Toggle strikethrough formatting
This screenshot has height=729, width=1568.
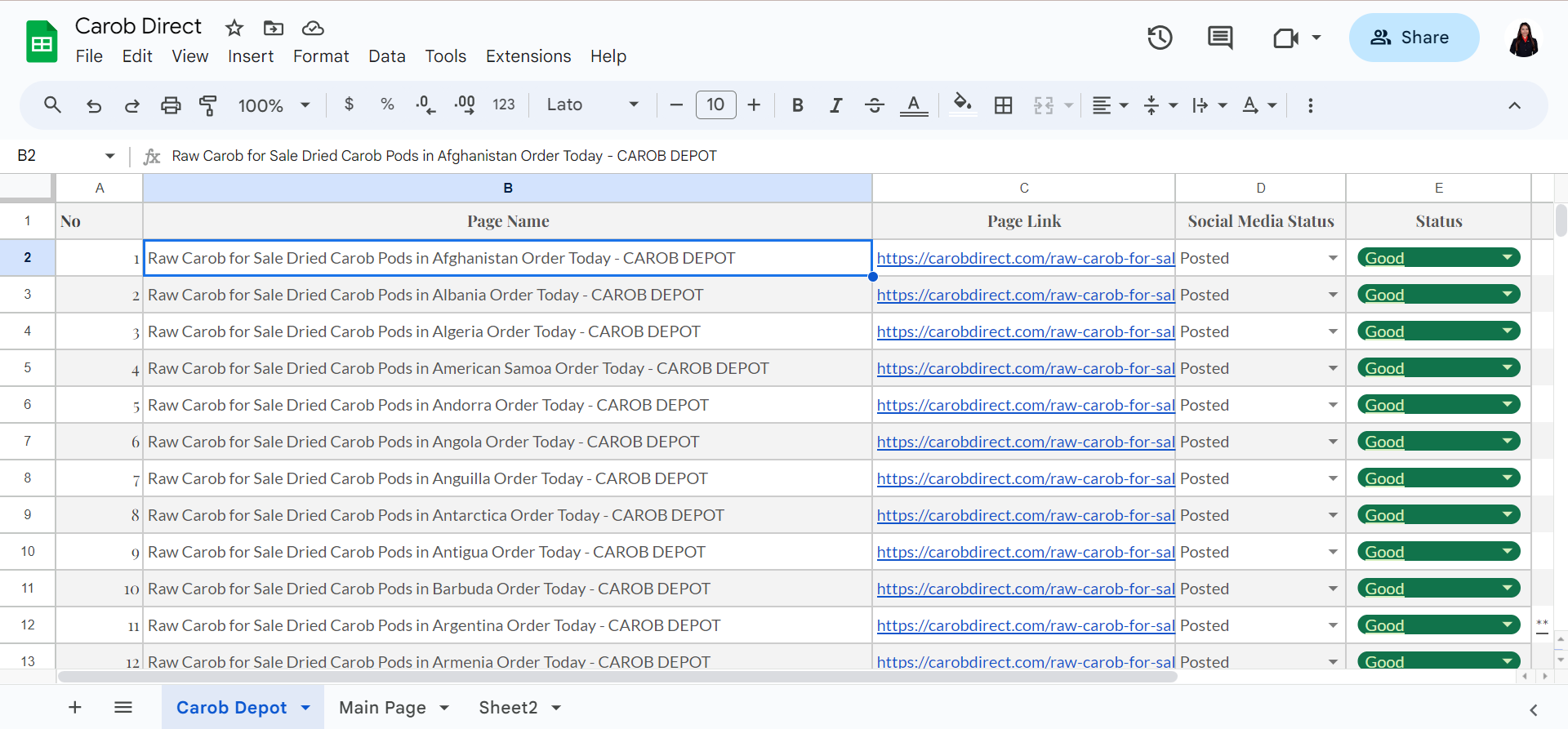pos(874,105)
